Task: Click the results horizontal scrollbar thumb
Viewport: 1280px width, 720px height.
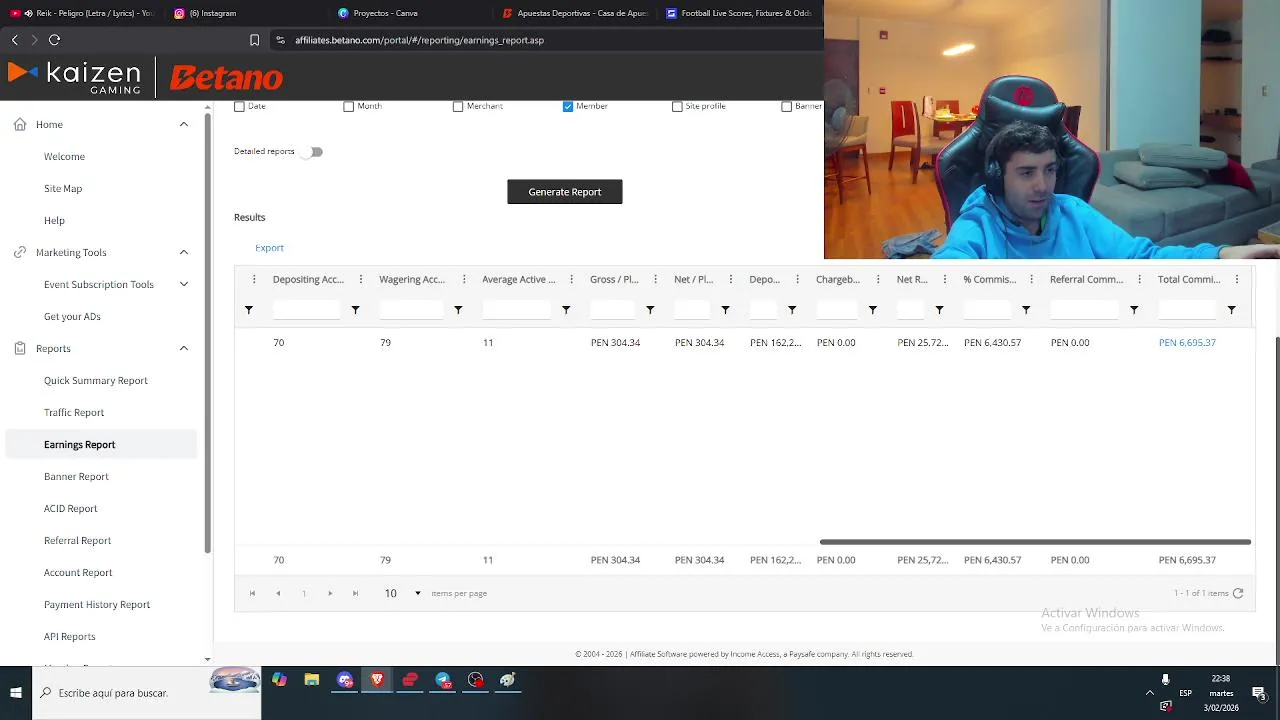Action: tap(1035, 542)
